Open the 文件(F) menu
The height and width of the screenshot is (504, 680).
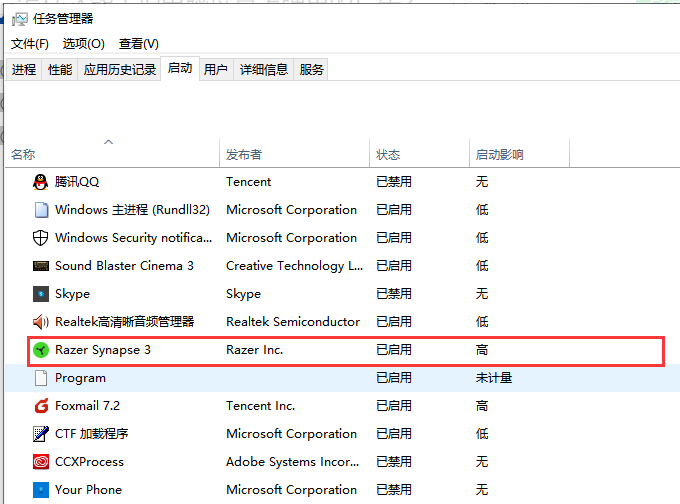tap(30, 44)
